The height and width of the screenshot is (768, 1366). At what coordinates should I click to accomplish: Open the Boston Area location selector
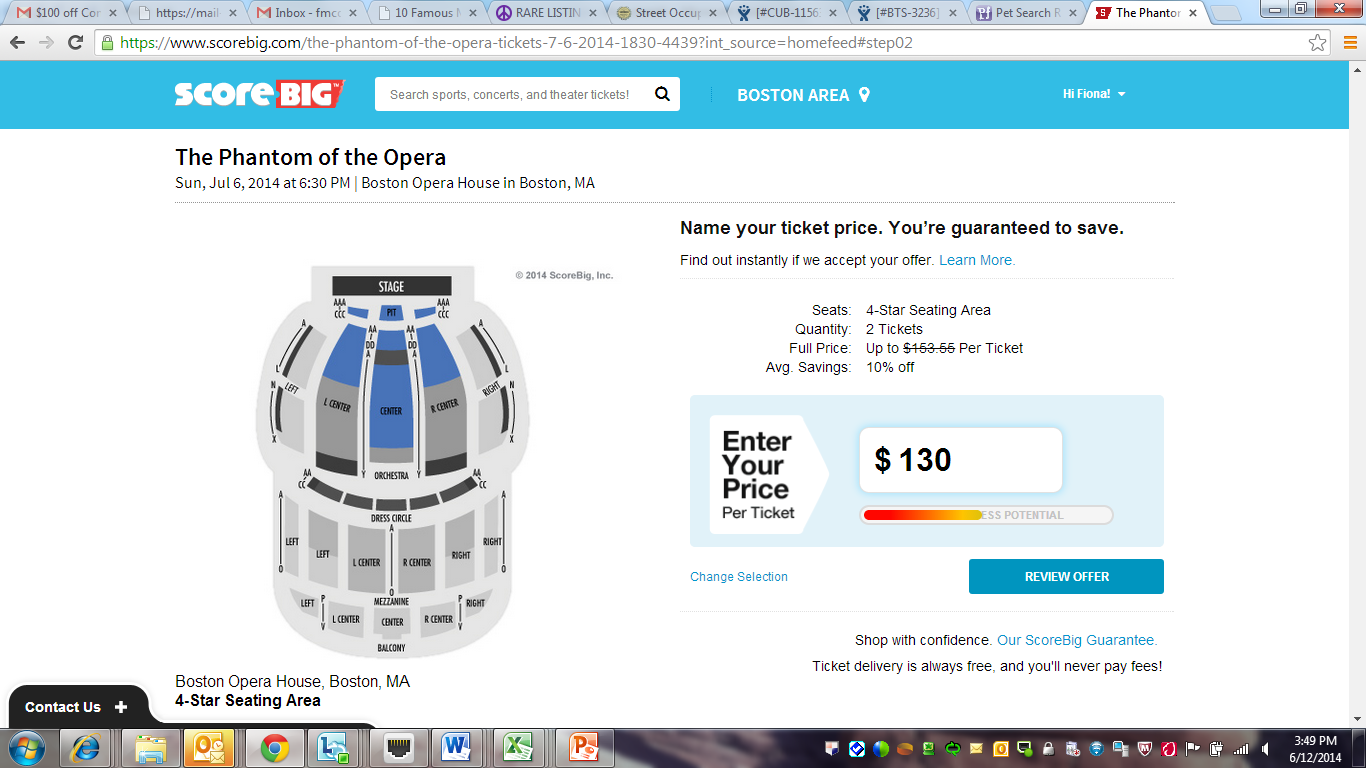pyautogui.click(x=803, y=95)
